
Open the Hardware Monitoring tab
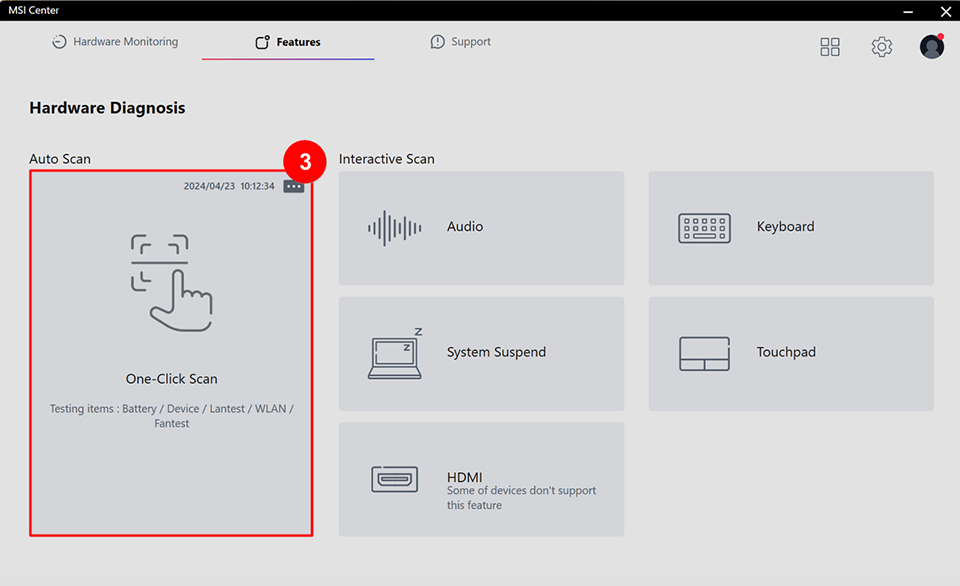(x=115, y=42)
